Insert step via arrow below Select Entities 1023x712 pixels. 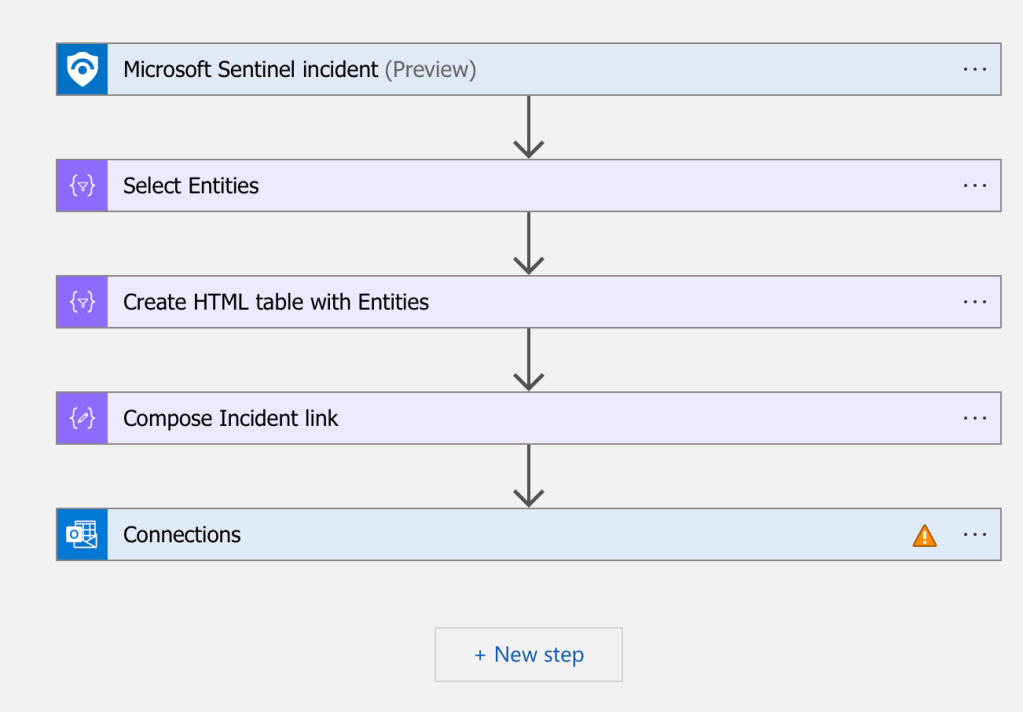pos(528,243)
